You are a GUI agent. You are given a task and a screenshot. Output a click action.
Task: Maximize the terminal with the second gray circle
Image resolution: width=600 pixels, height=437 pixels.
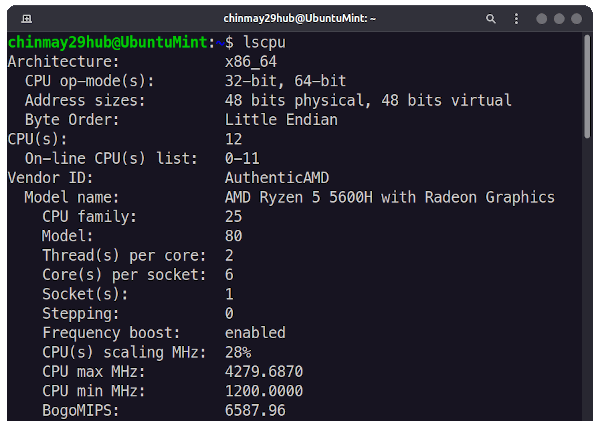pyautogui.click(x=559, y=18)
